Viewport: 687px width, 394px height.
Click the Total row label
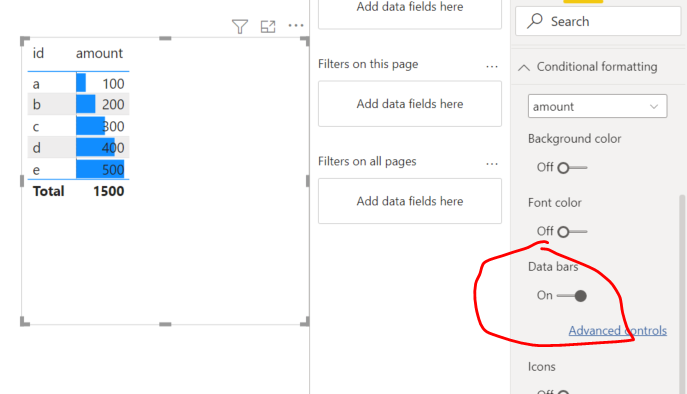(x=48, y=191)
